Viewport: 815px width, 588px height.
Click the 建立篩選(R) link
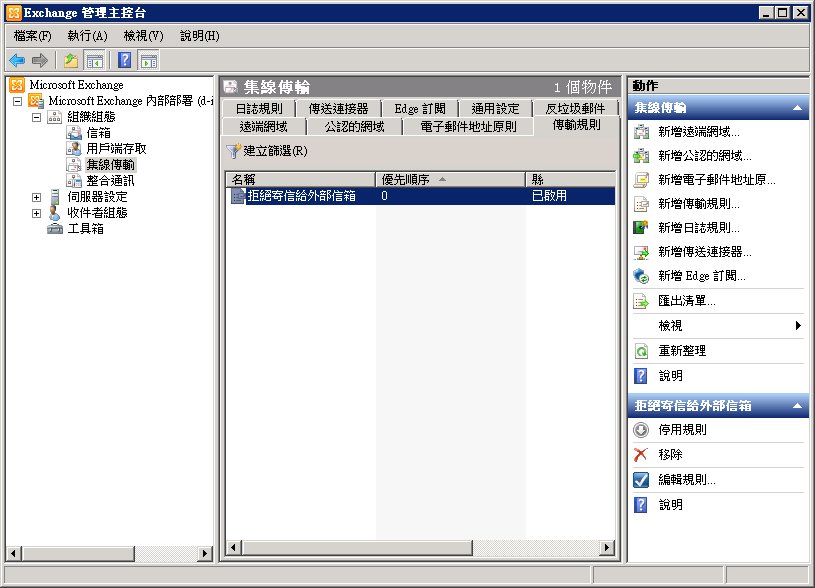pos(275,151)
